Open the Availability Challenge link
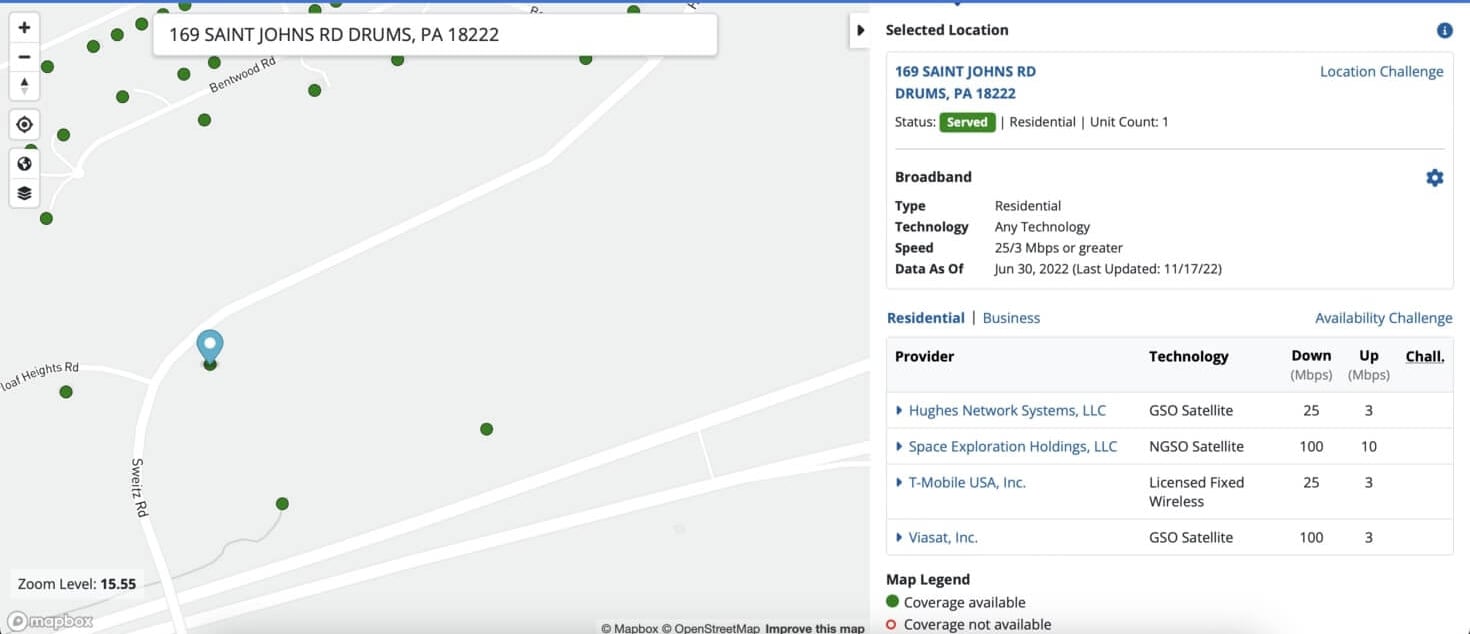The image size is (1470, 634). [x=1383, y=318]
